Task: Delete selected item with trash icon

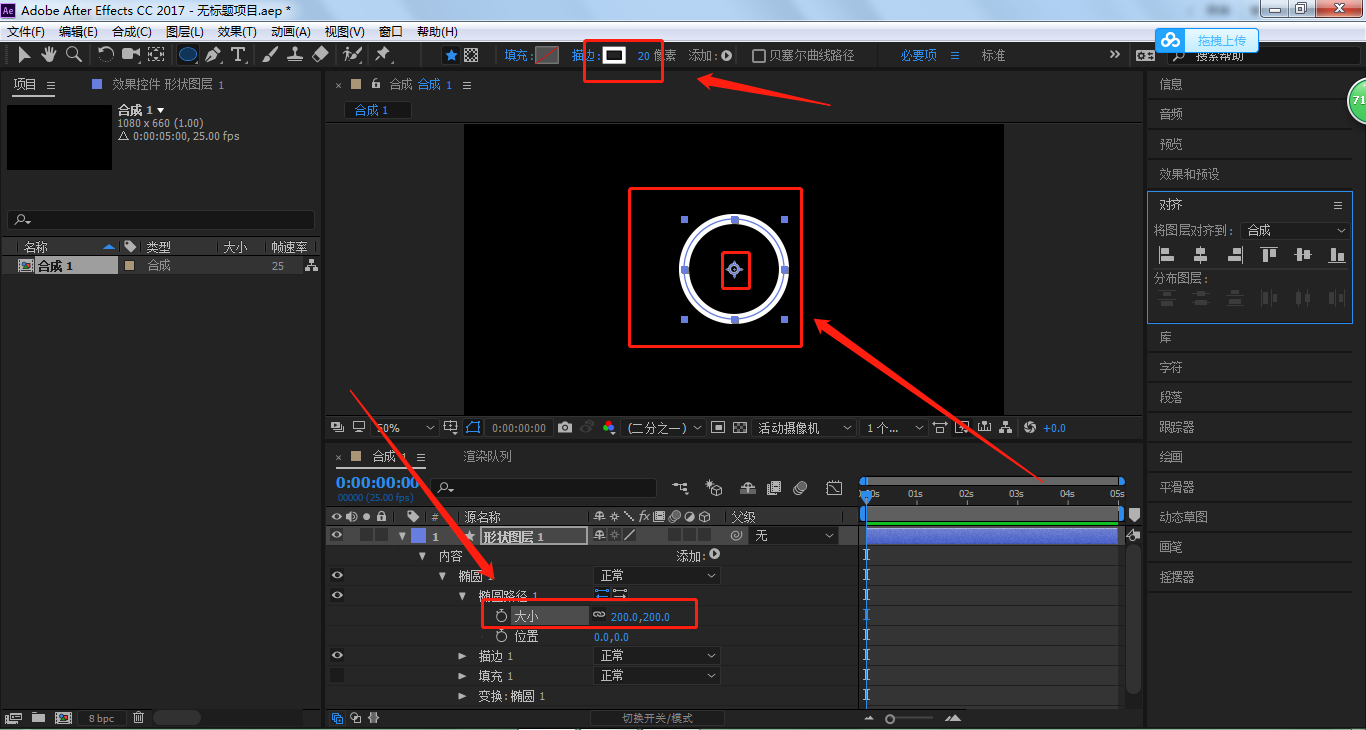Action: [x=139, y=718]
